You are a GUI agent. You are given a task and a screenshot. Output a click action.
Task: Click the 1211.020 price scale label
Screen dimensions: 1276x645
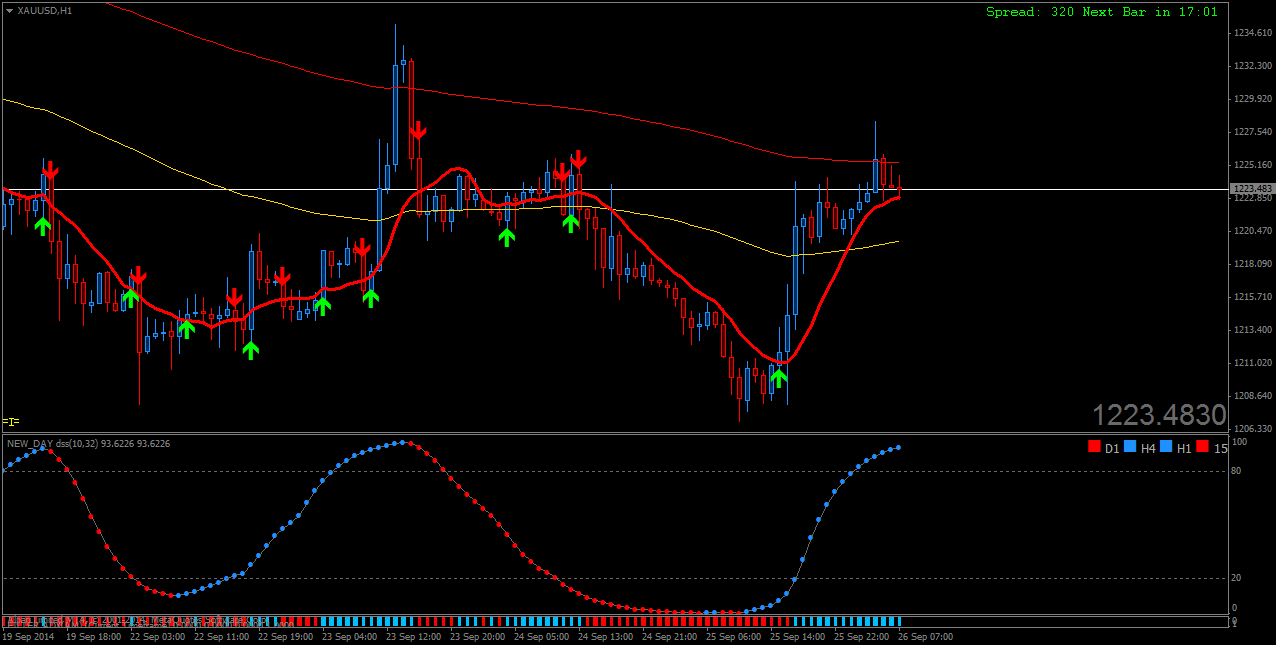point(1252,363)
